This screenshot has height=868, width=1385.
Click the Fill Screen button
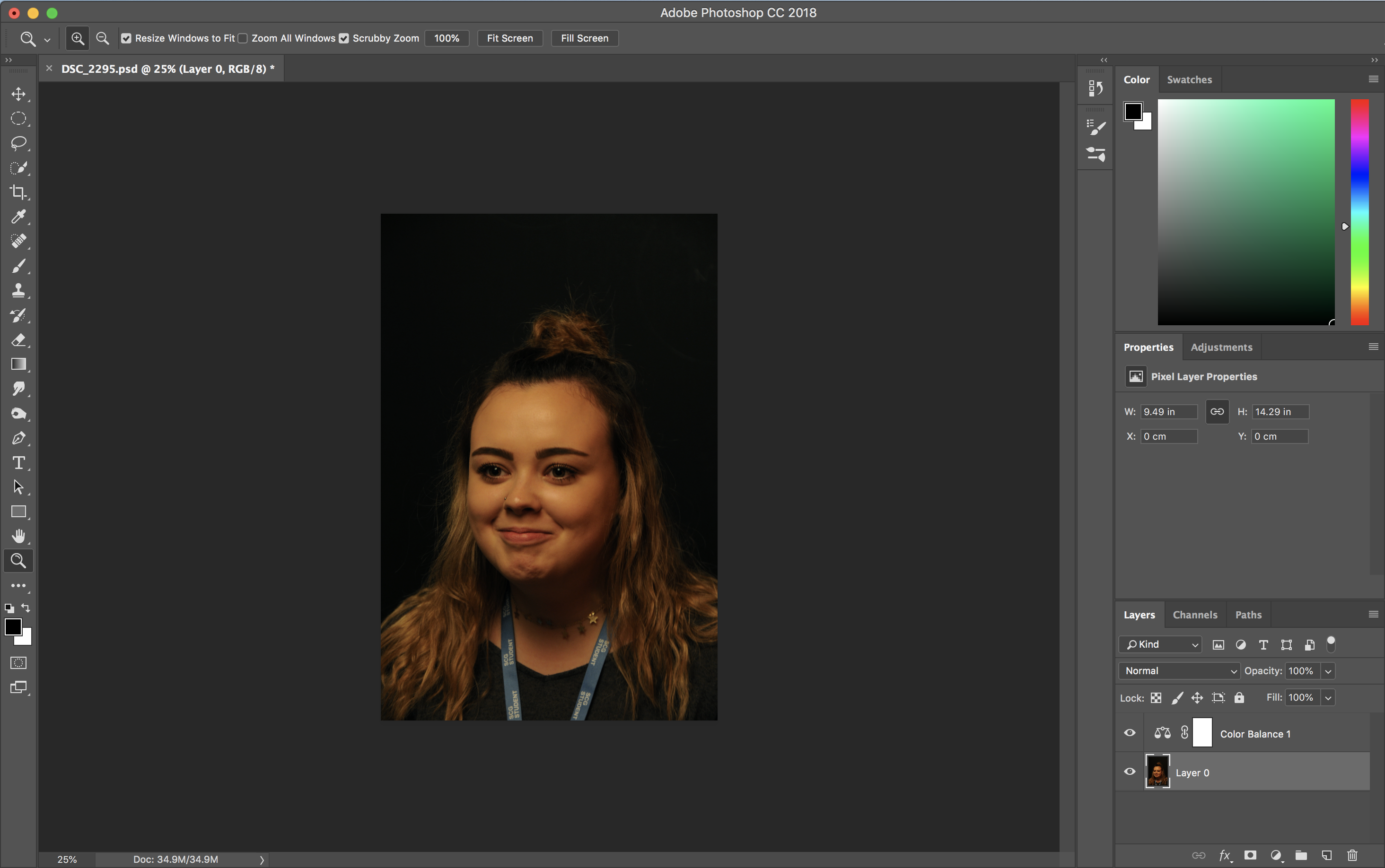(584, 38)
